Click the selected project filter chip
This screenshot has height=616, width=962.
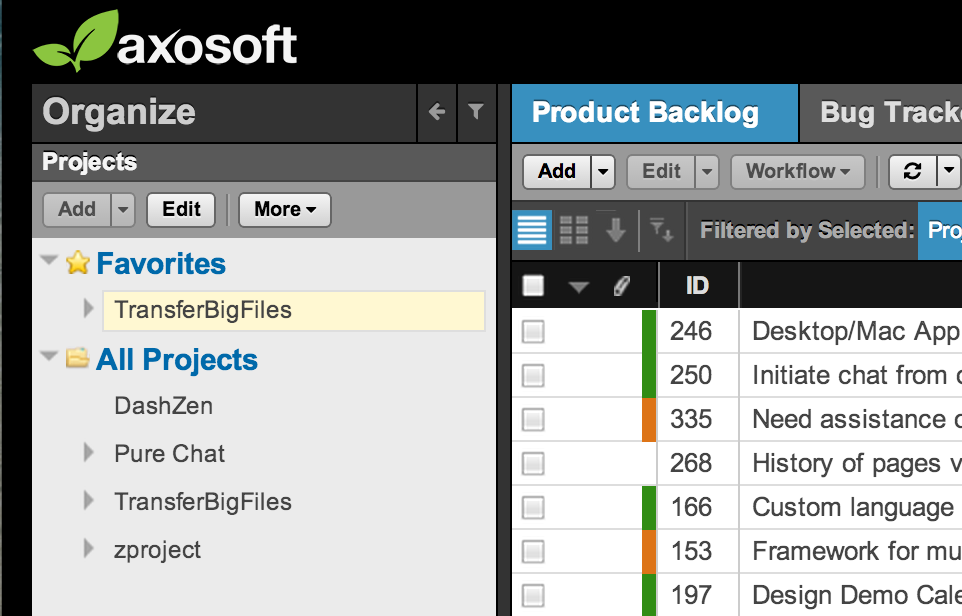tap(940, 230)
